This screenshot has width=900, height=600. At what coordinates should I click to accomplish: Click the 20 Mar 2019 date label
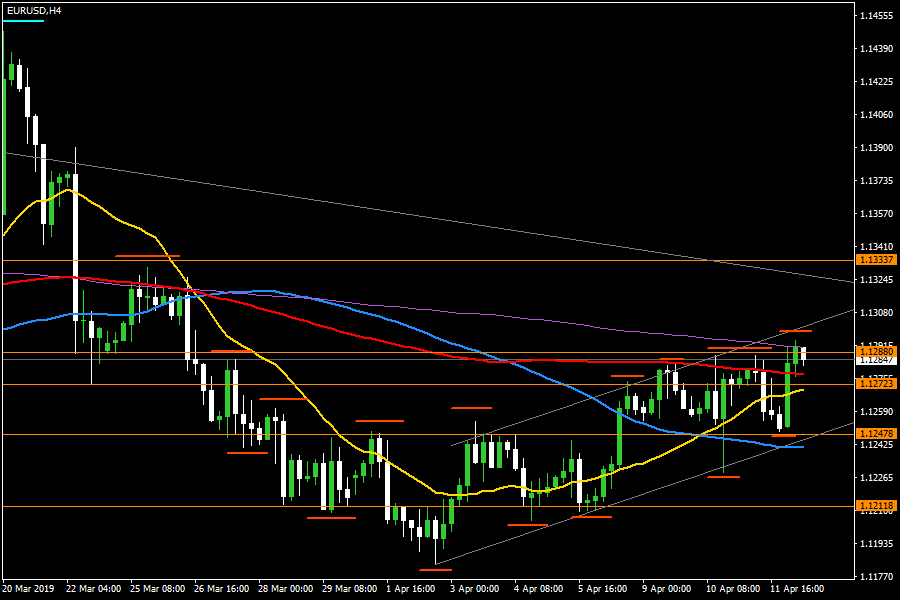(28, 589)
